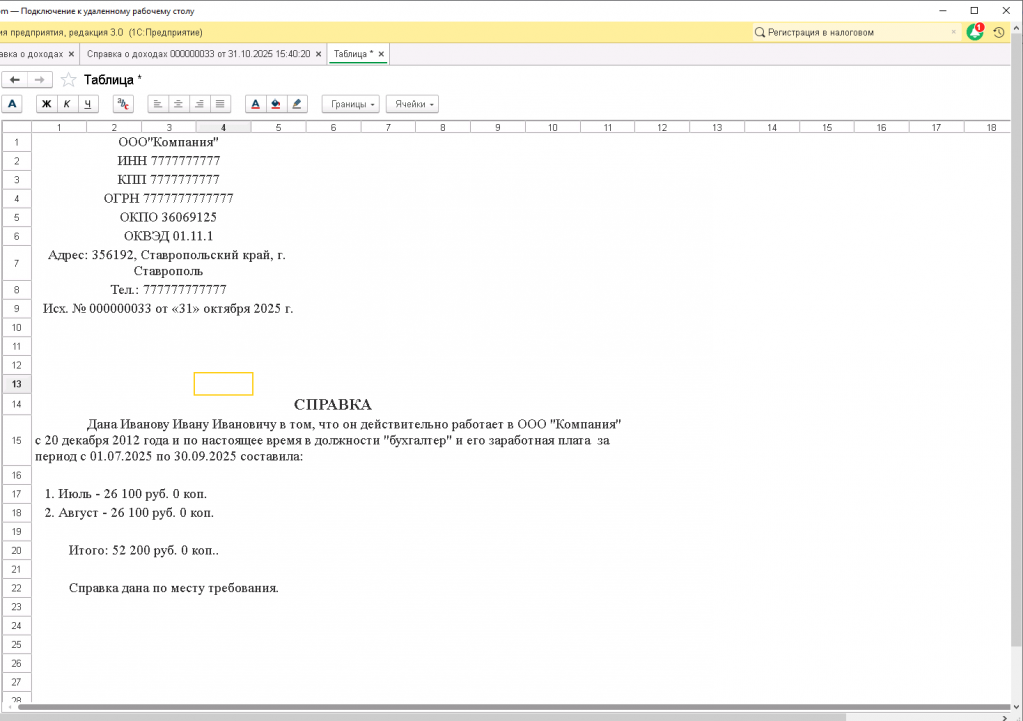The height and width of the screenshot is (721, 1023).
Task: Click the Итого: 52 200 руб. line
Action: (x=144, y=551)
